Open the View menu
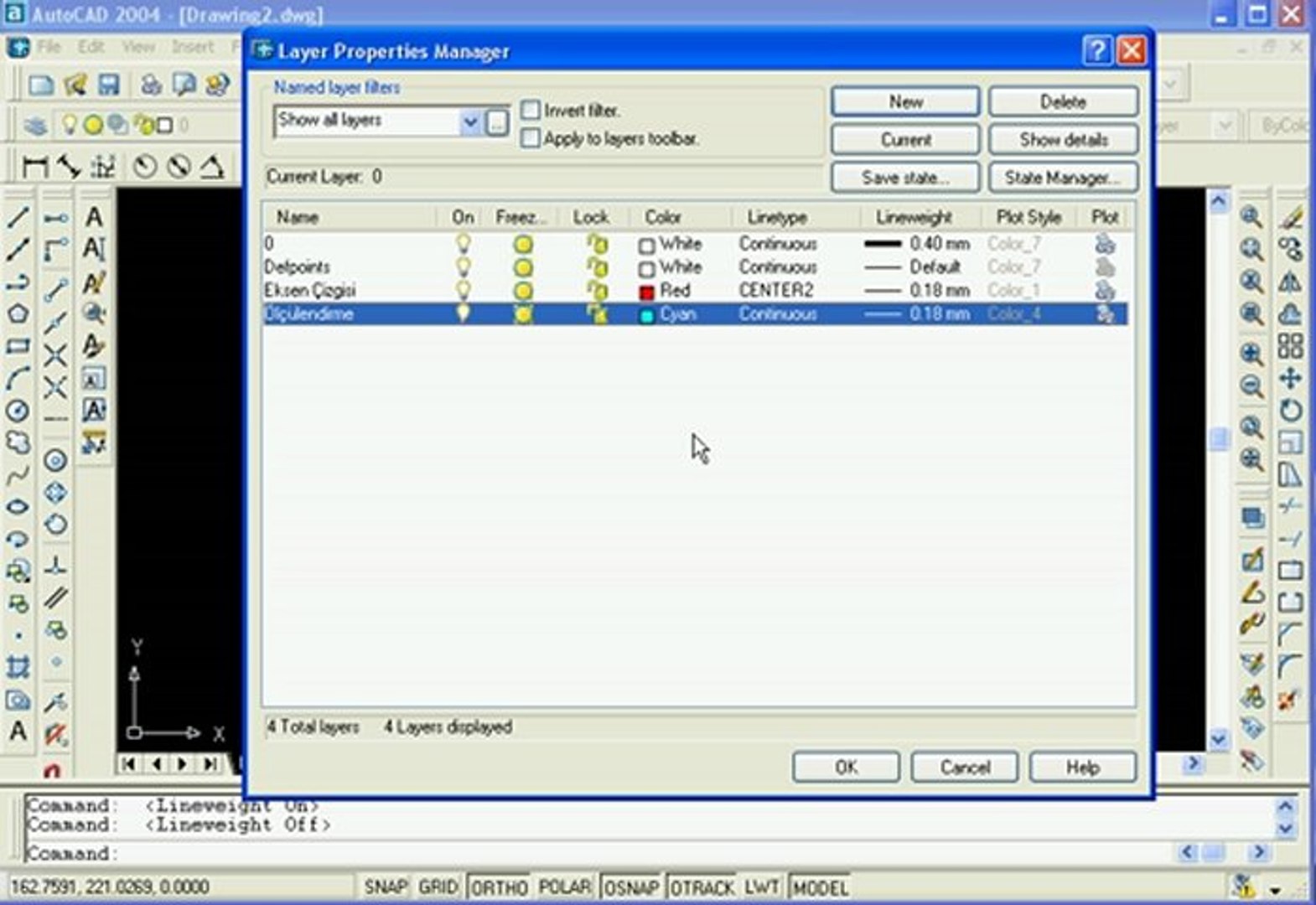Screen dimensions: 1316x905 138,47
